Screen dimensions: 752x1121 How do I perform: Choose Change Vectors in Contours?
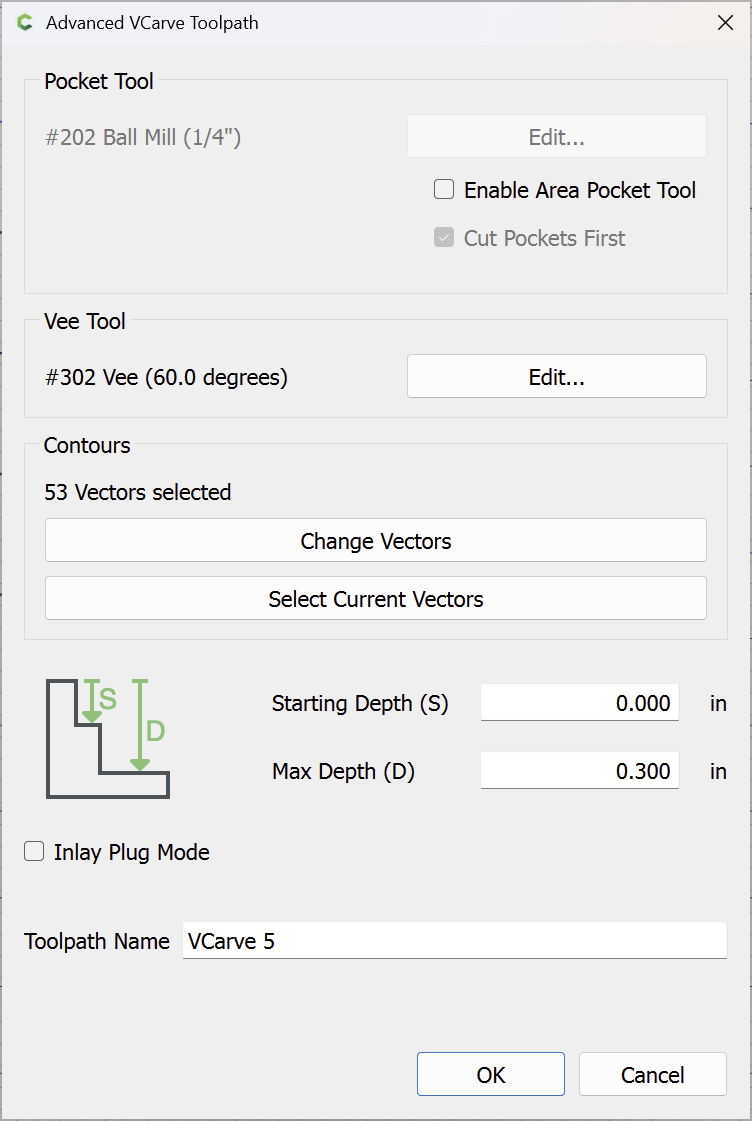click(376, 540)
